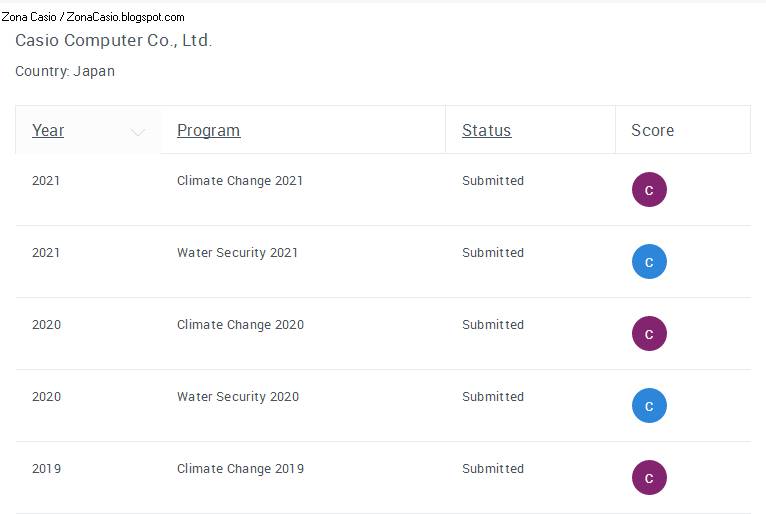This screenshot has height=514, width=766.
Task: Click the Submitted status for Water Security 2020
Action: point(493,397)
